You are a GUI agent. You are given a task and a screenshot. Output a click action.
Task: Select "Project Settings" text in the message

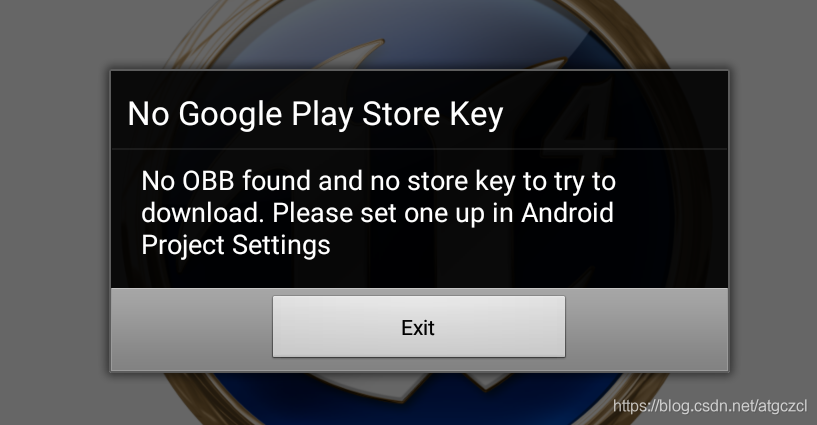pos(236,245)
